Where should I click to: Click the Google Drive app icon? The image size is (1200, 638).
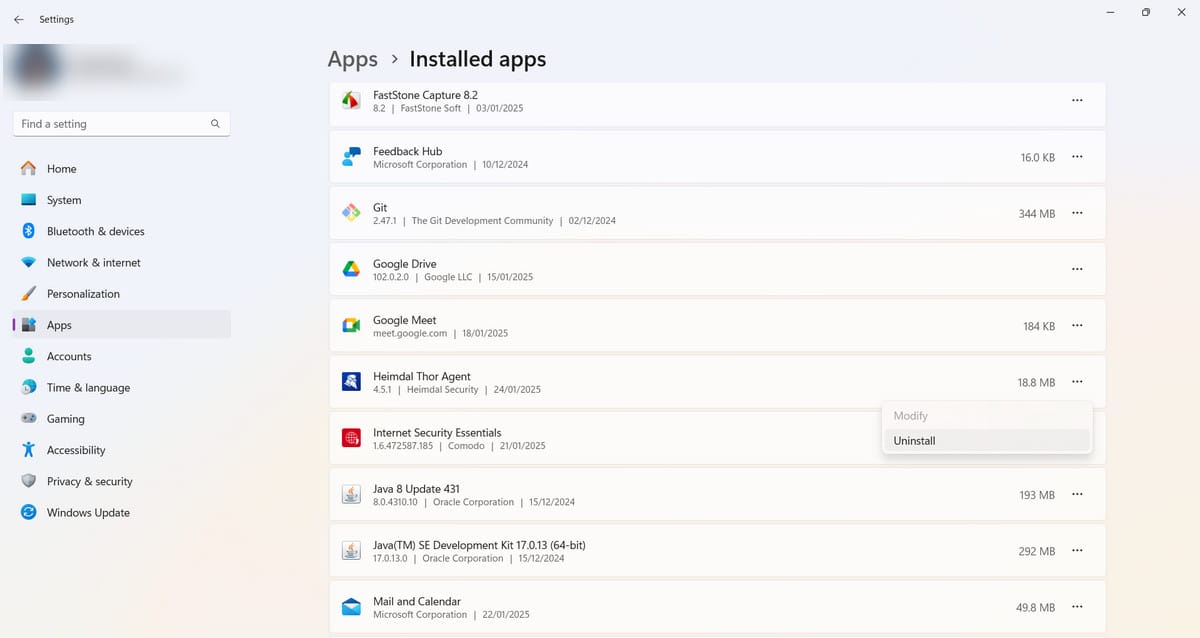pyautogui.click(x=351, y=269)
